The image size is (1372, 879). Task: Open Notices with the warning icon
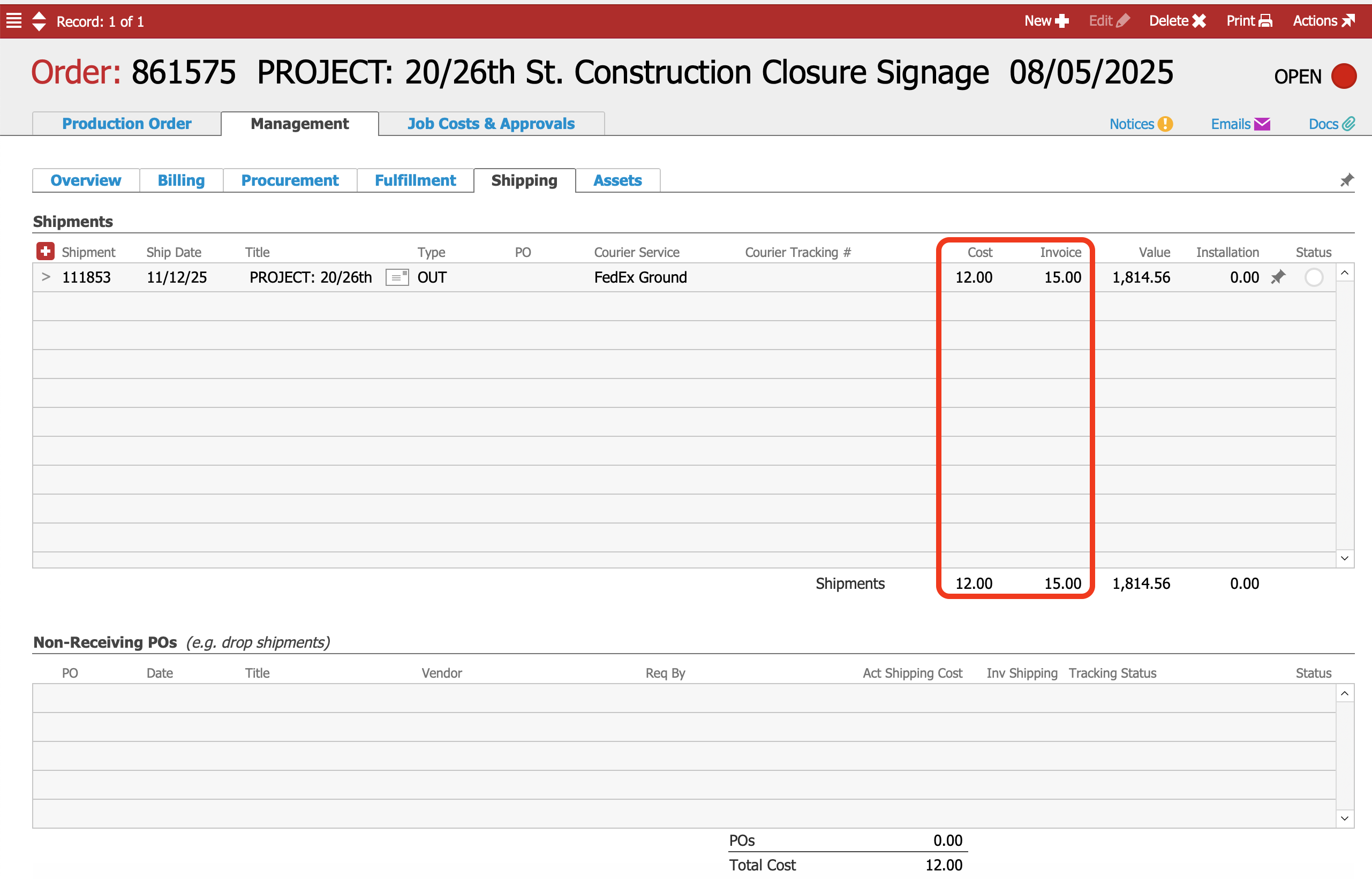[1140, 124]
